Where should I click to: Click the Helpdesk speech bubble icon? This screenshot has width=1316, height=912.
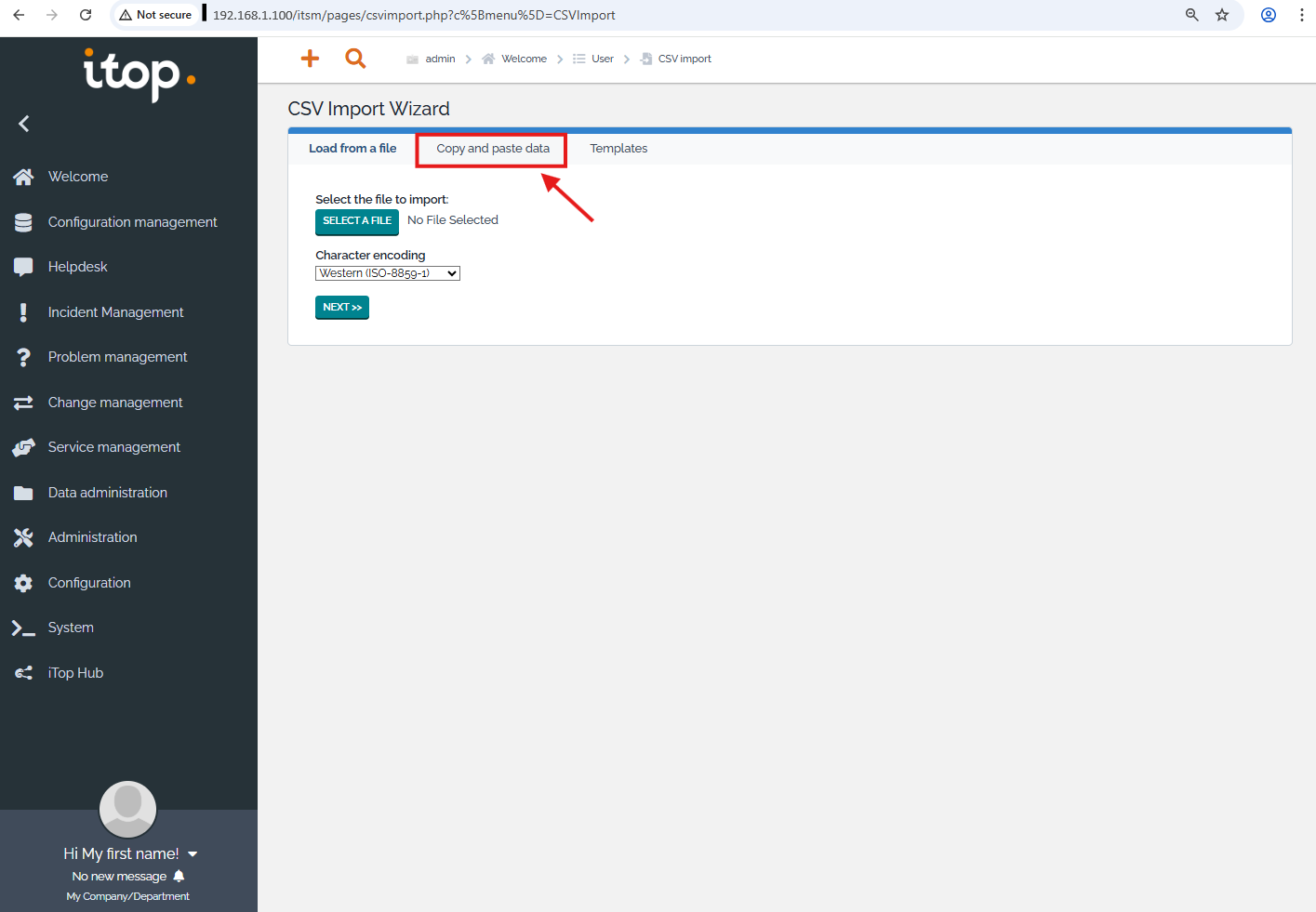23,267
